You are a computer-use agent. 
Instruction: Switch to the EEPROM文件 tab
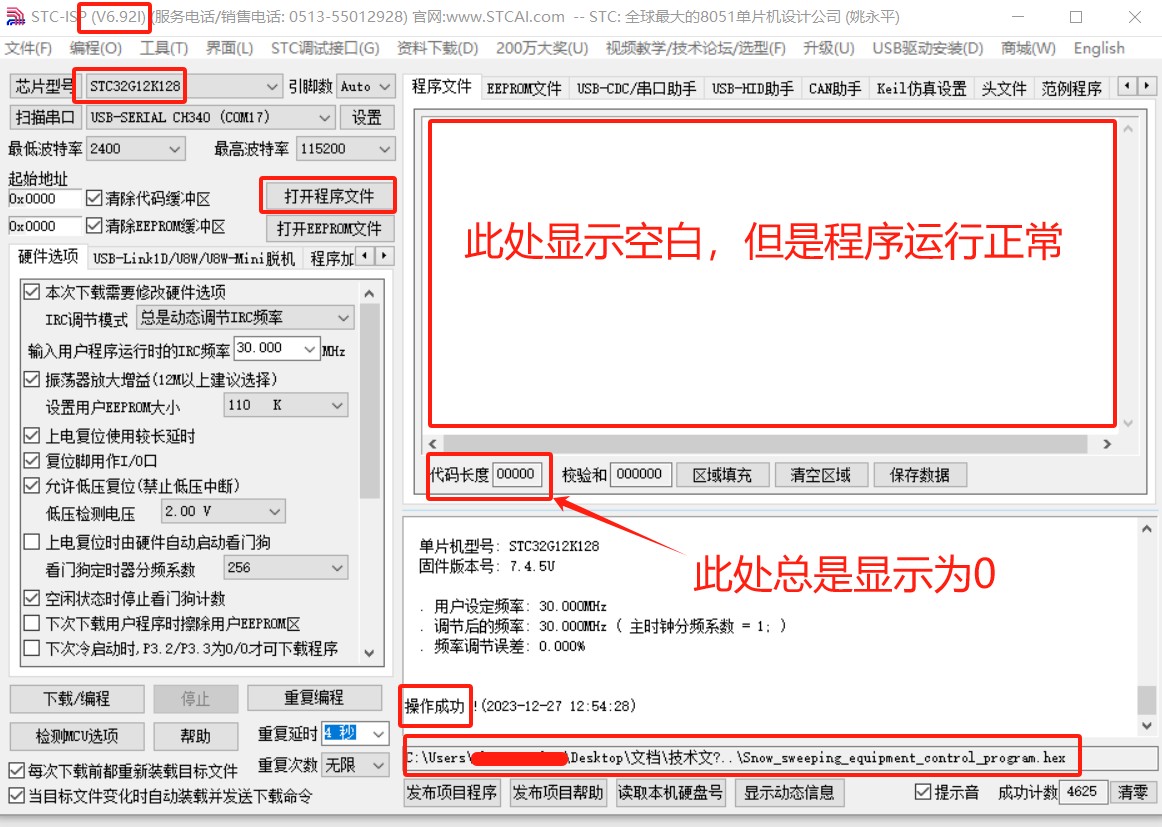(x=524, y=89)
